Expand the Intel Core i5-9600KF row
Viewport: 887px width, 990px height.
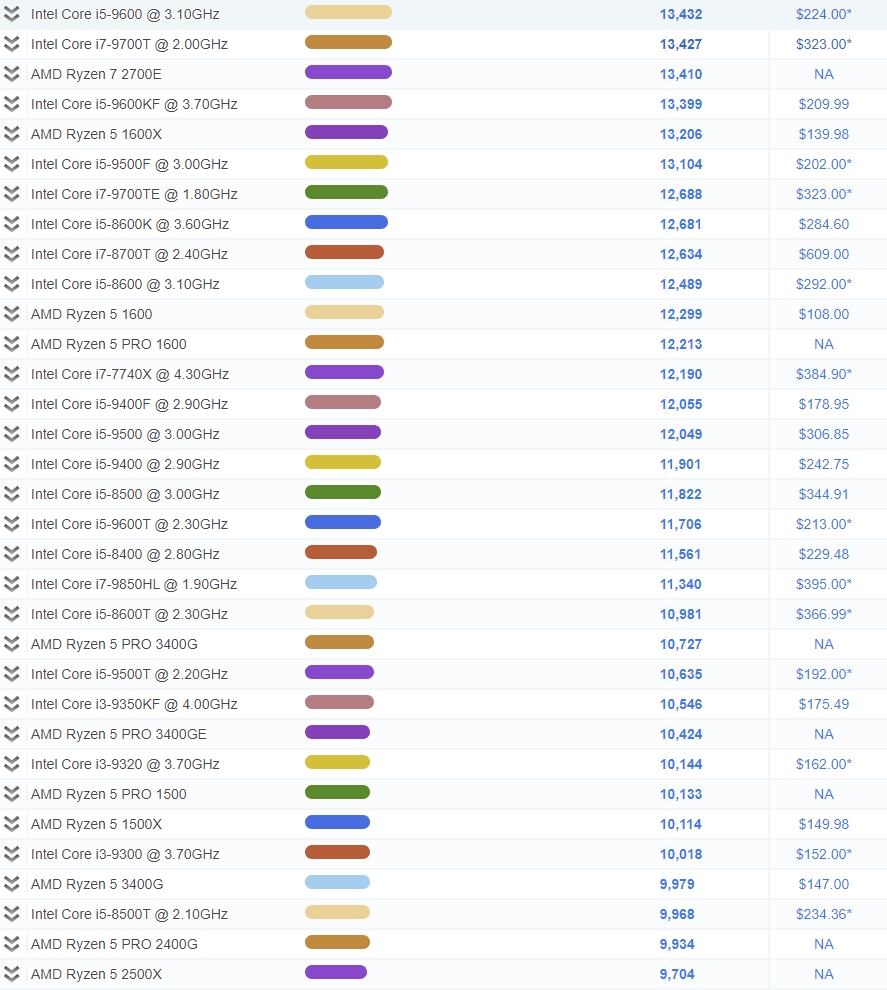pyautogui.click(x=12, y=104)
